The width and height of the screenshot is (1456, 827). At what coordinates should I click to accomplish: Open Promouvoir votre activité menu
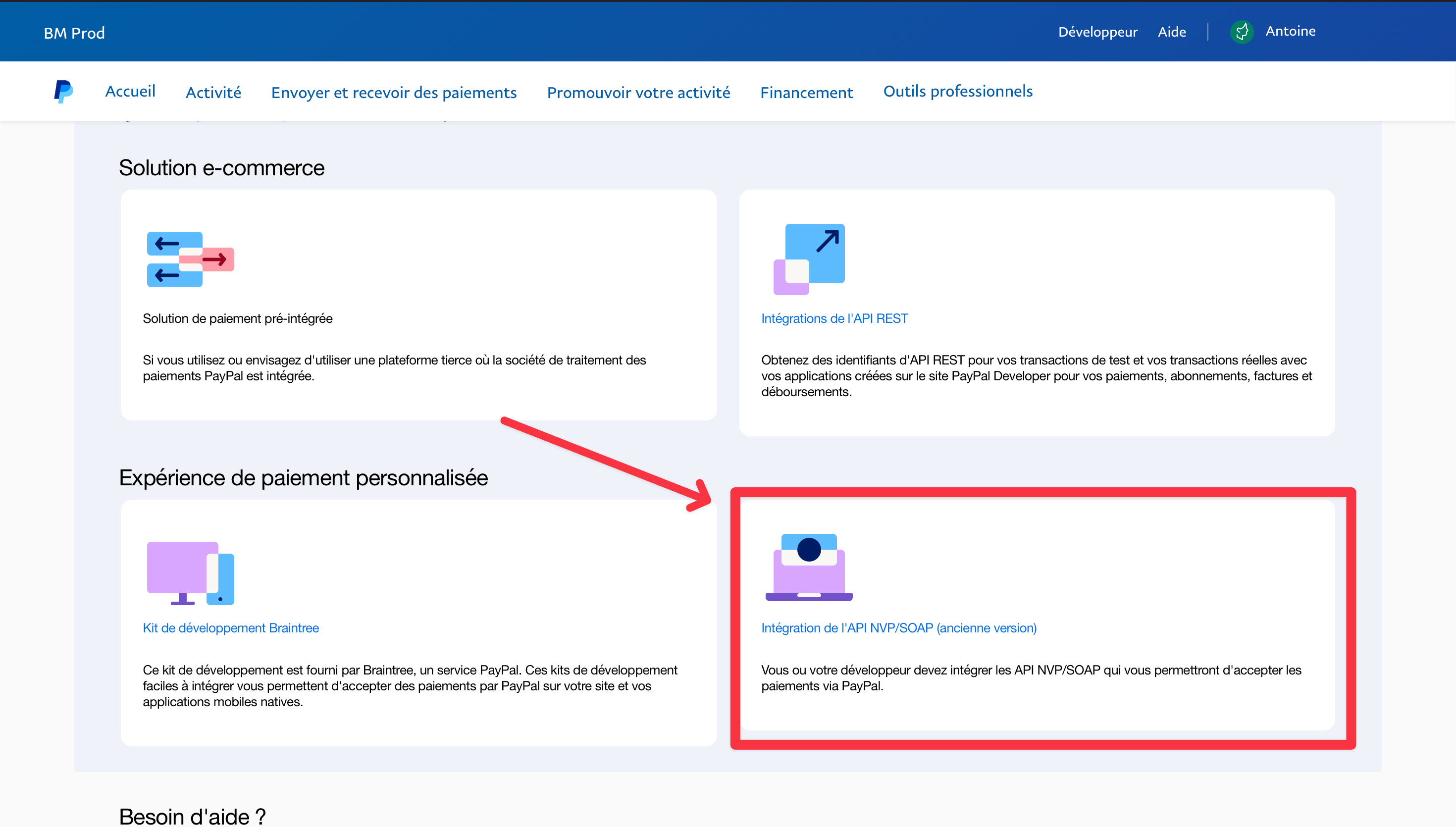tap(638, 93)
